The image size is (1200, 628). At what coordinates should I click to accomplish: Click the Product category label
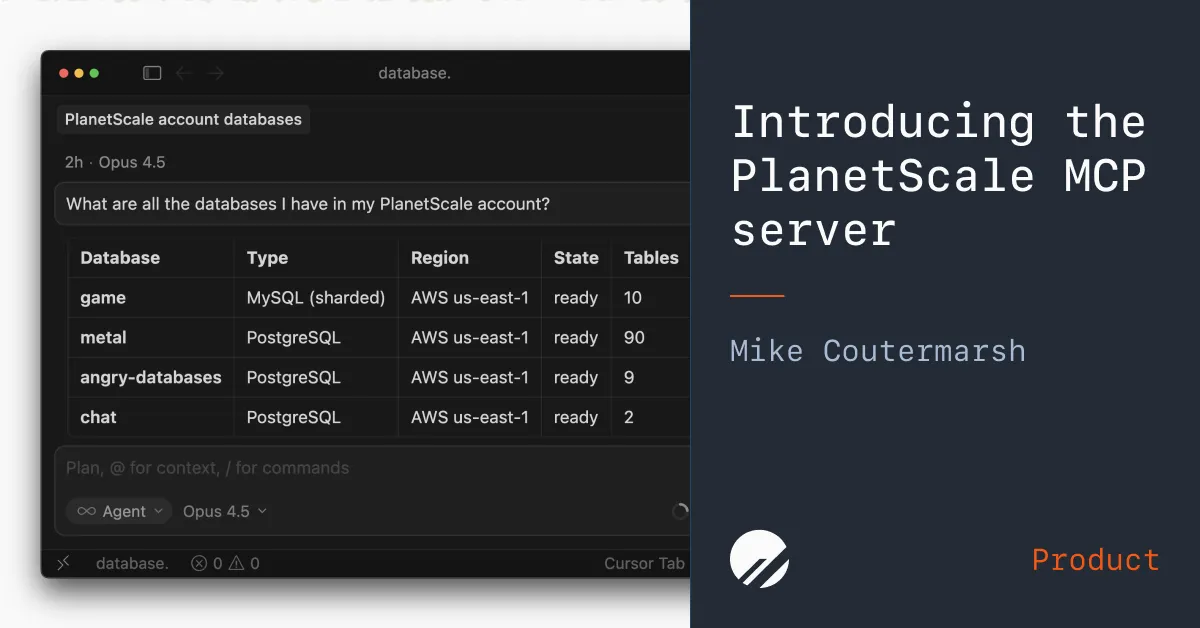pyautogui.click(x=1096, y=559)
